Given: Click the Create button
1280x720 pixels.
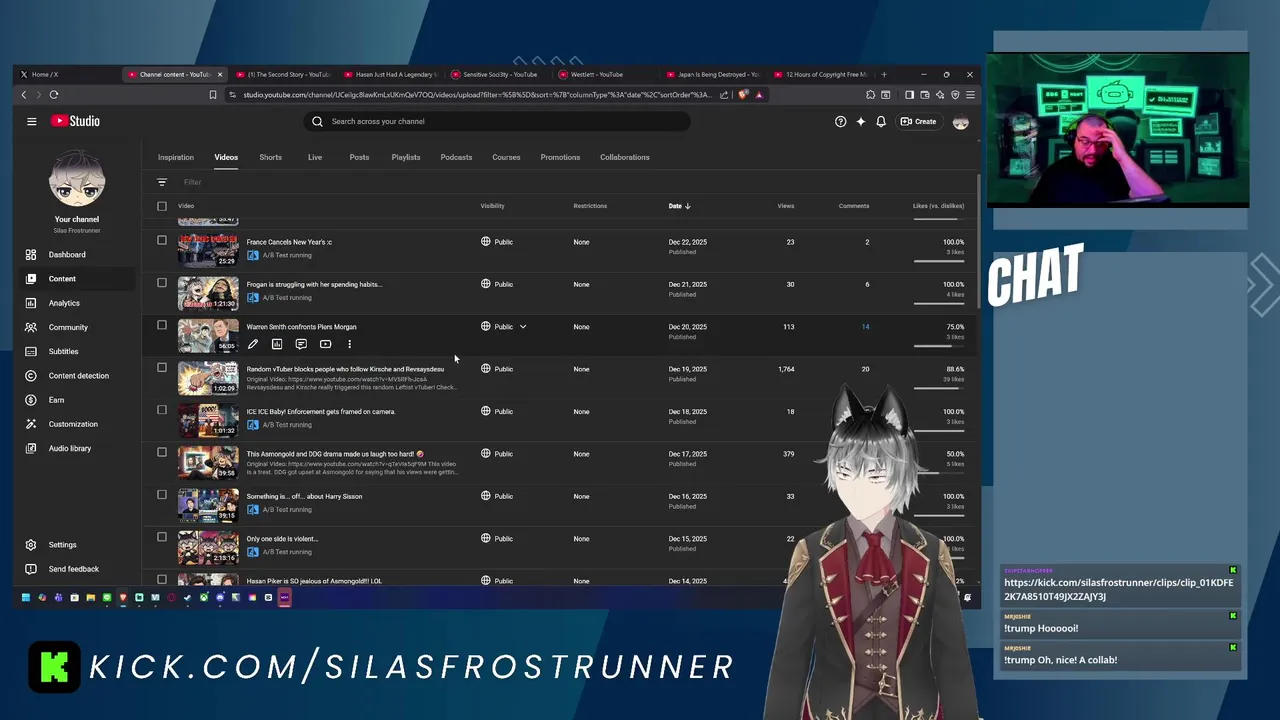Looking at the screenshot, I should [919, 121].
